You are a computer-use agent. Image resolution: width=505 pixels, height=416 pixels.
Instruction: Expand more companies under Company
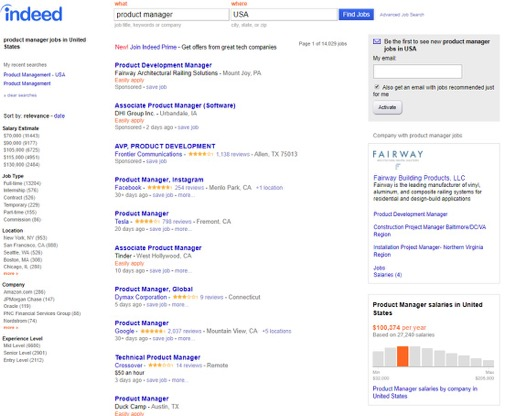point(11,328)
